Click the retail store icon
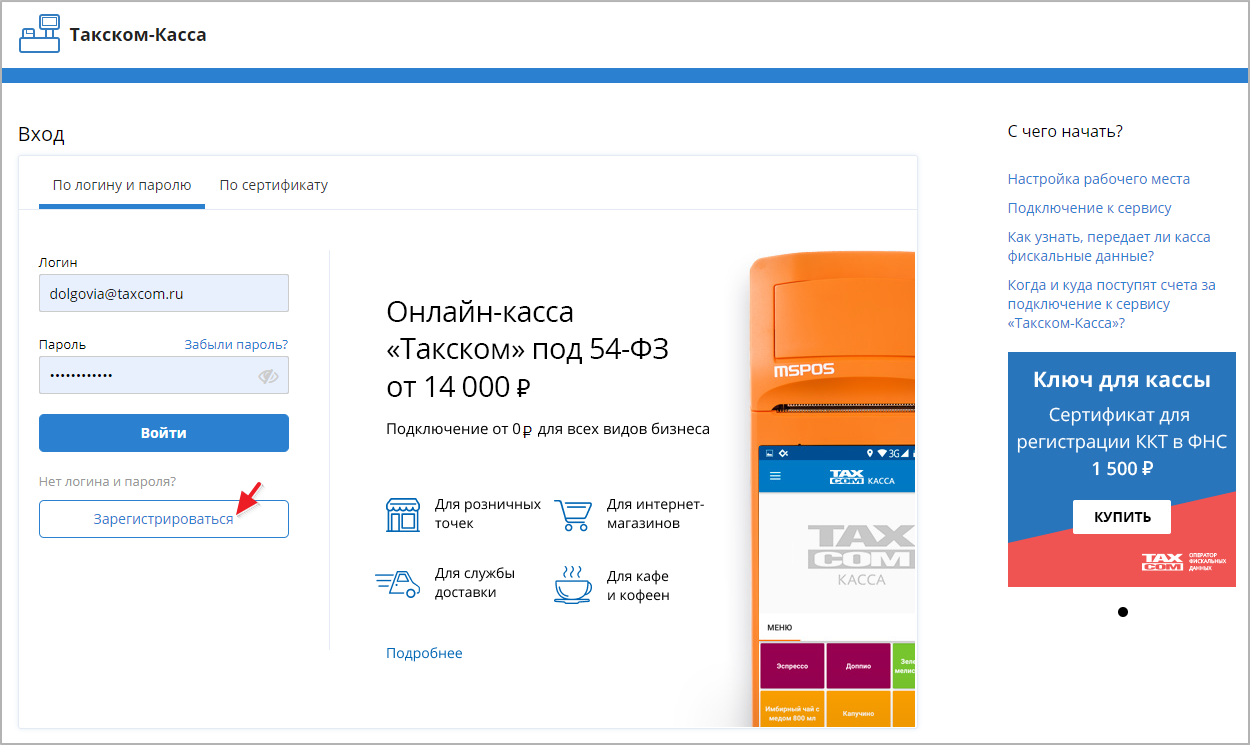 (x=403, y=514)
